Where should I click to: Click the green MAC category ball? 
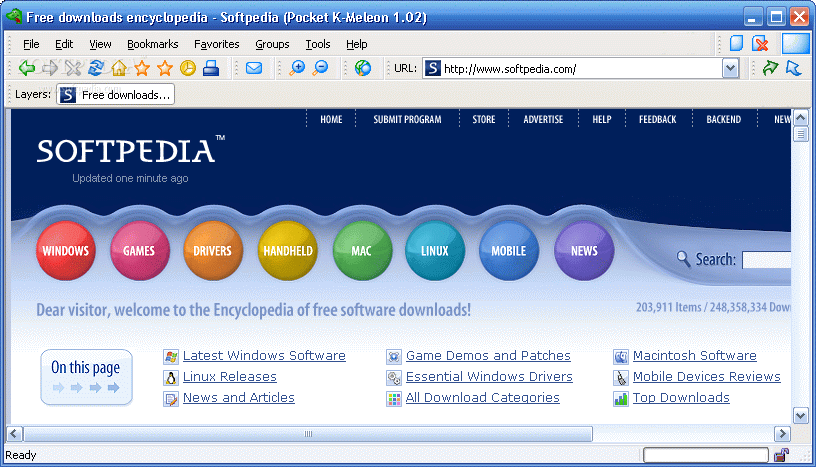coord(362,250)
